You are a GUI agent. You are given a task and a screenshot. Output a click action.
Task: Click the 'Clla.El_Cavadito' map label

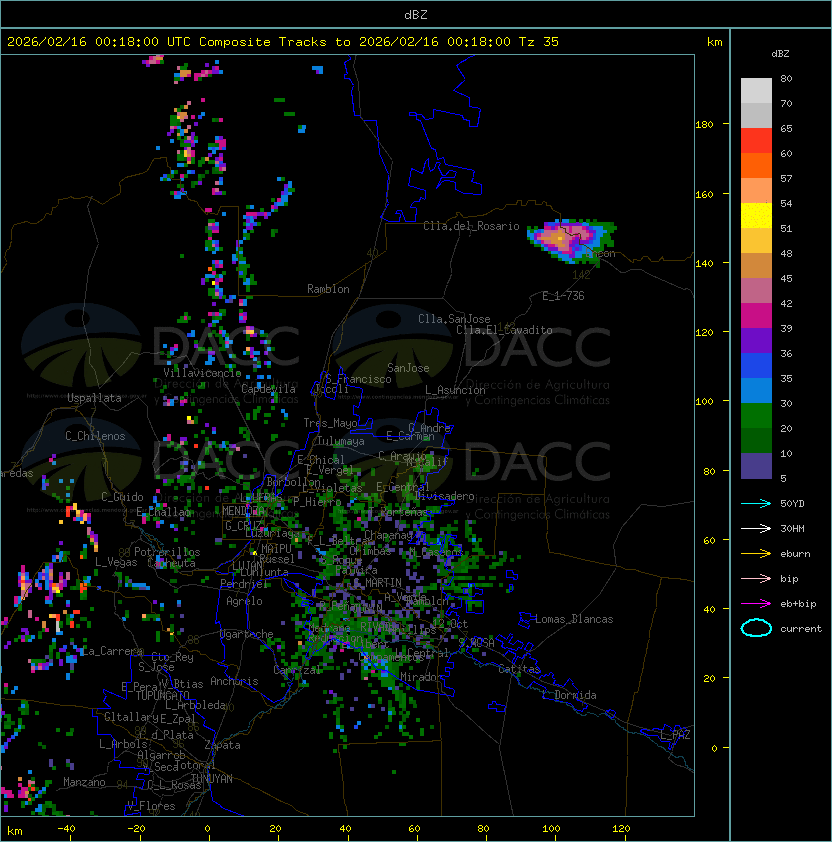(504, 330)
